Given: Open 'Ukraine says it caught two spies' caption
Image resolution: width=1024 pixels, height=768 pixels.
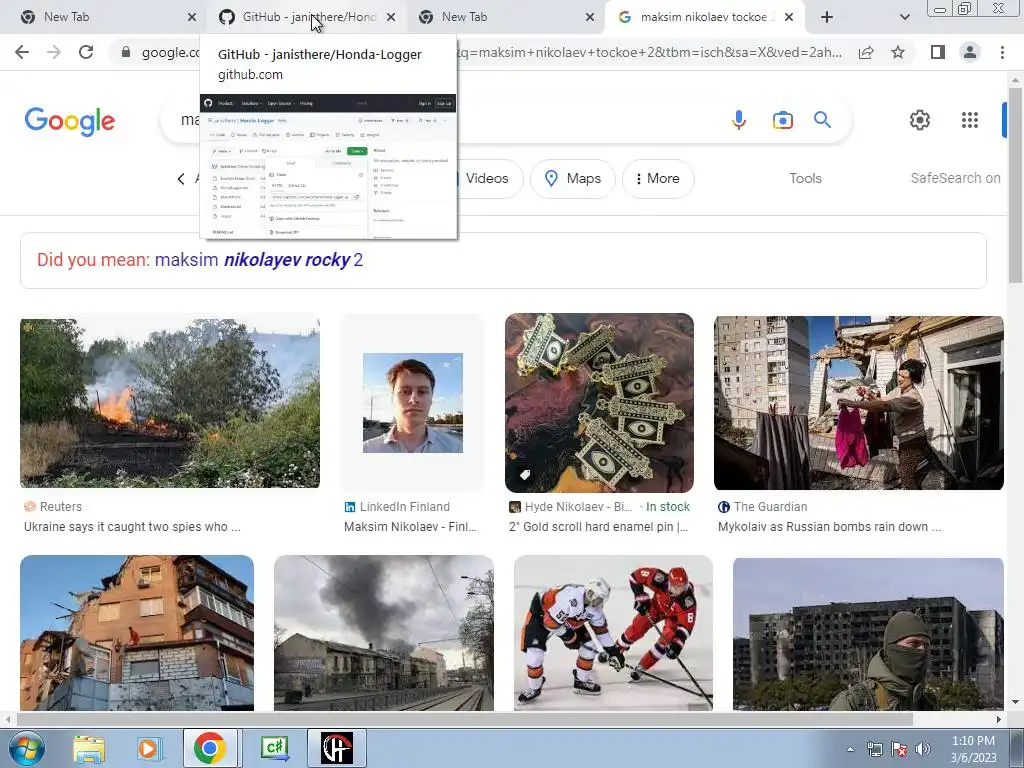Looking at the screenshot, I should [x=132, y=527].
